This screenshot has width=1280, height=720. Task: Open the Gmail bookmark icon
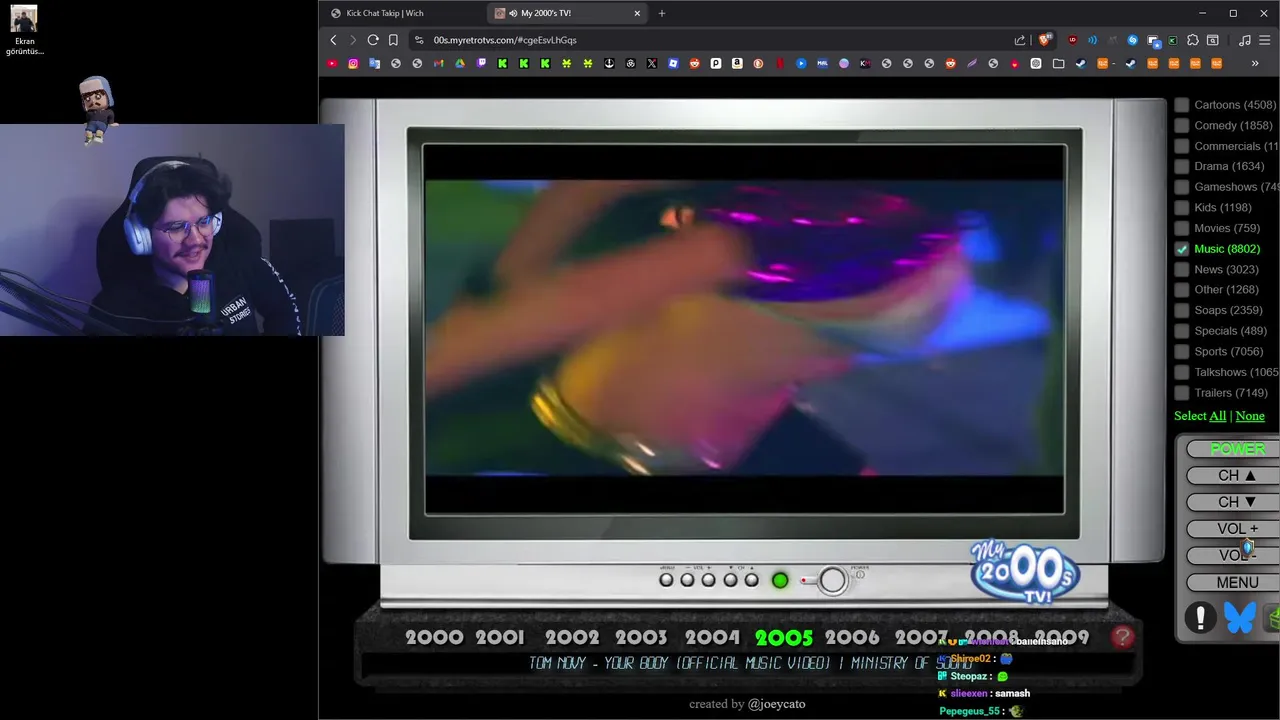(438, 63)
